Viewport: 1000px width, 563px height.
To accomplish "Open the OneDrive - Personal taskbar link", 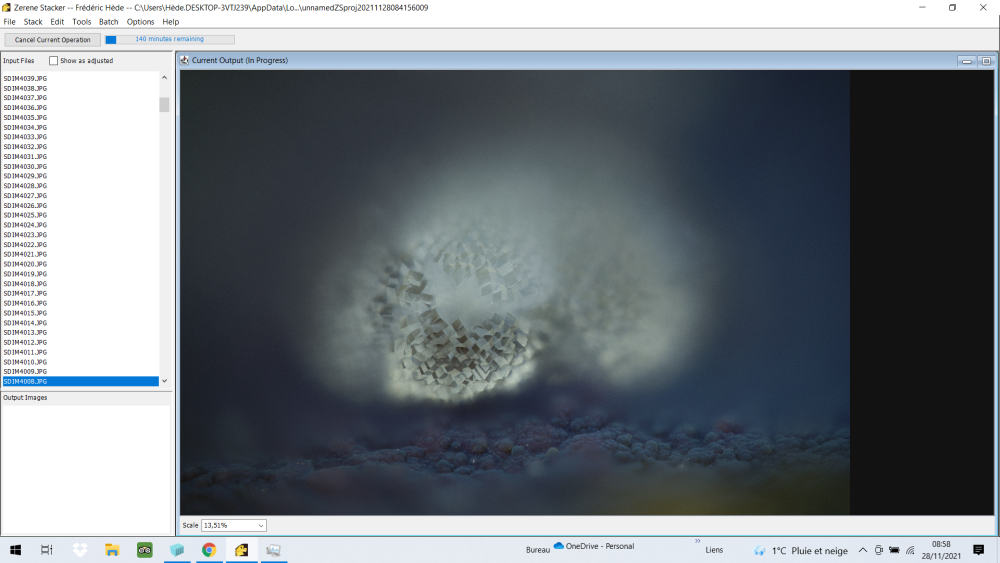I will click(594, 547).
